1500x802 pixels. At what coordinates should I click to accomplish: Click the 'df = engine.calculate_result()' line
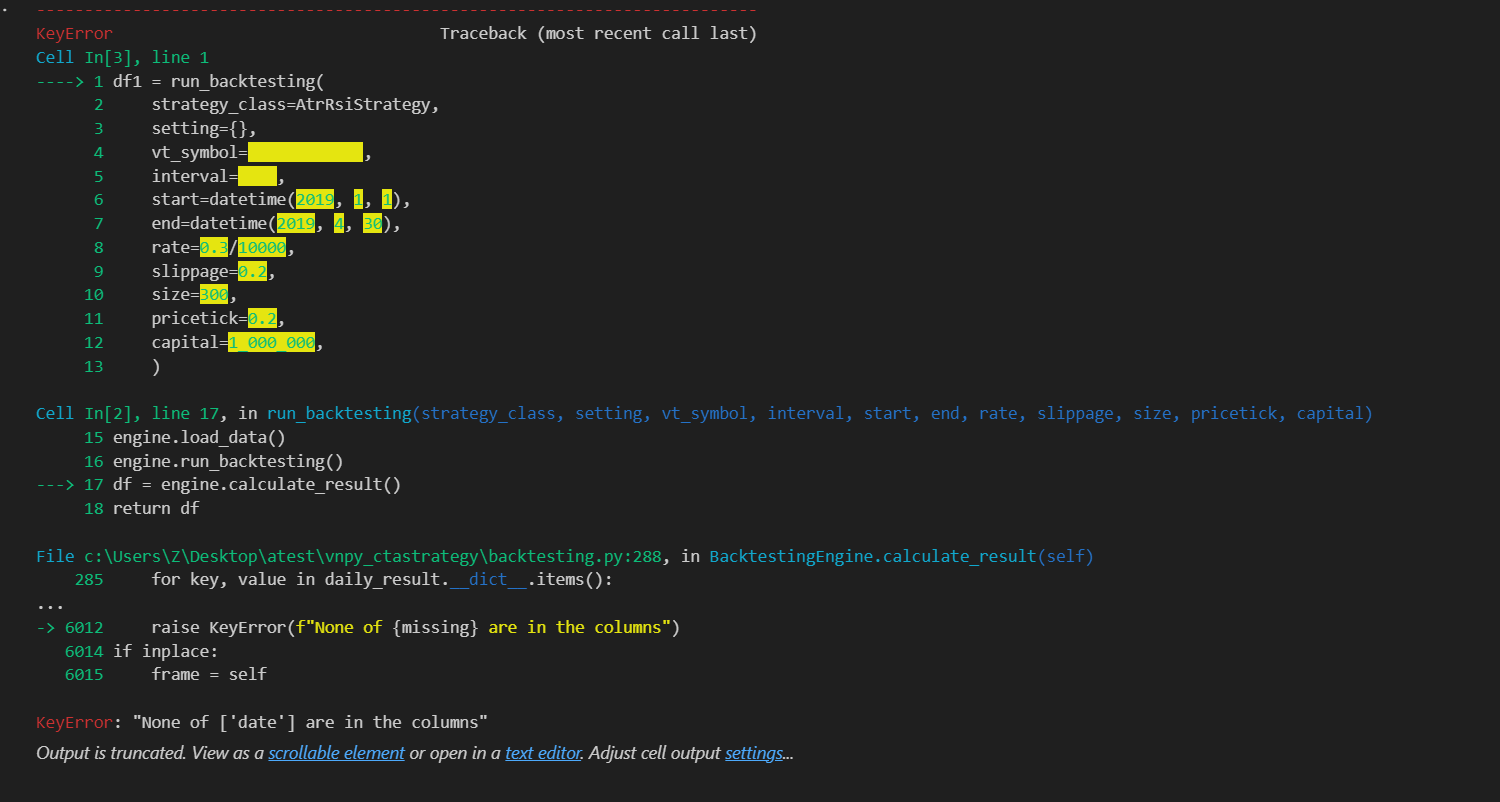coord(257,485)
